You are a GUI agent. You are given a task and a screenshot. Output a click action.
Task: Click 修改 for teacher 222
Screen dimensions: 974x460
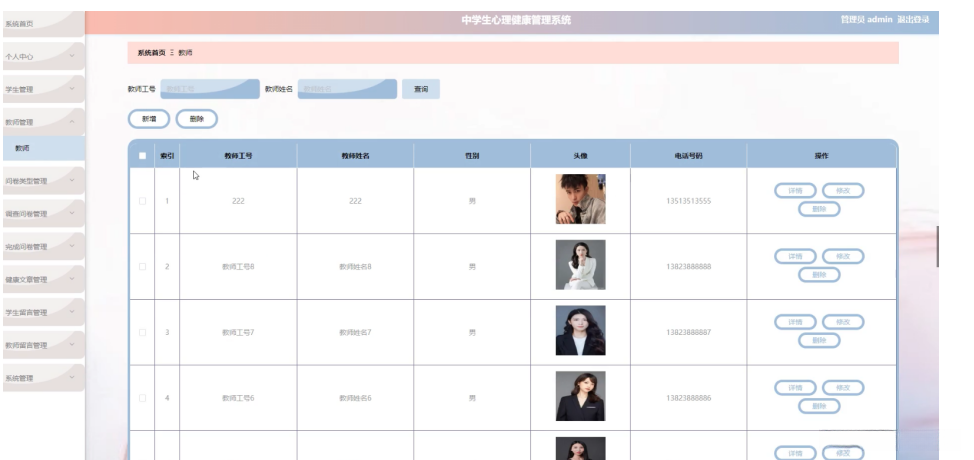(x=843, y=191)
